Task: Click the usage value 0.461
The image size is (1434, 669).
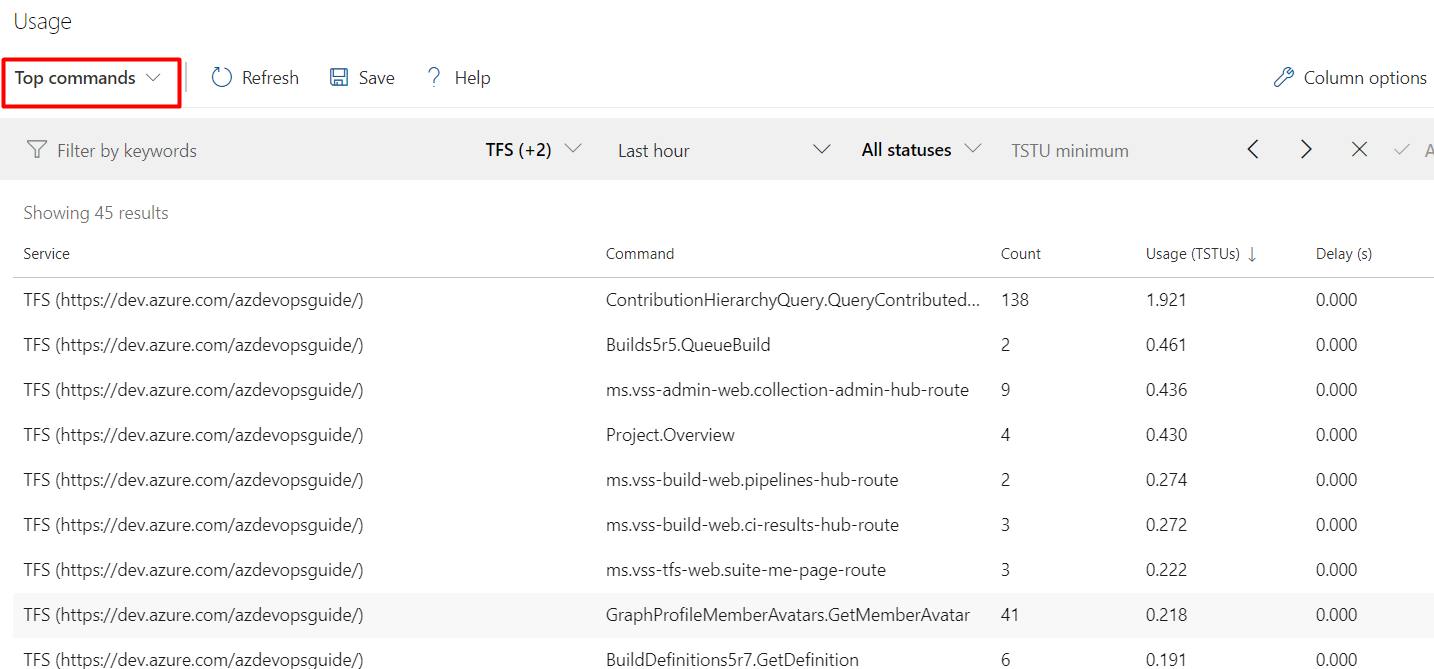Action: pos(1166,345)
